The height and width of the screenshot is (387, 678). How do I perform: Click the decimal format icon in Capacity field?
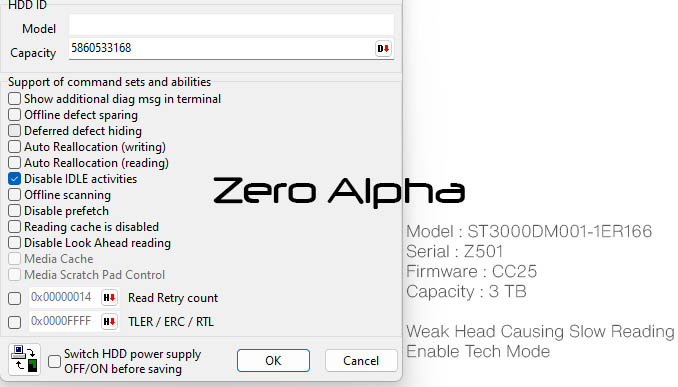pos(383,48)
